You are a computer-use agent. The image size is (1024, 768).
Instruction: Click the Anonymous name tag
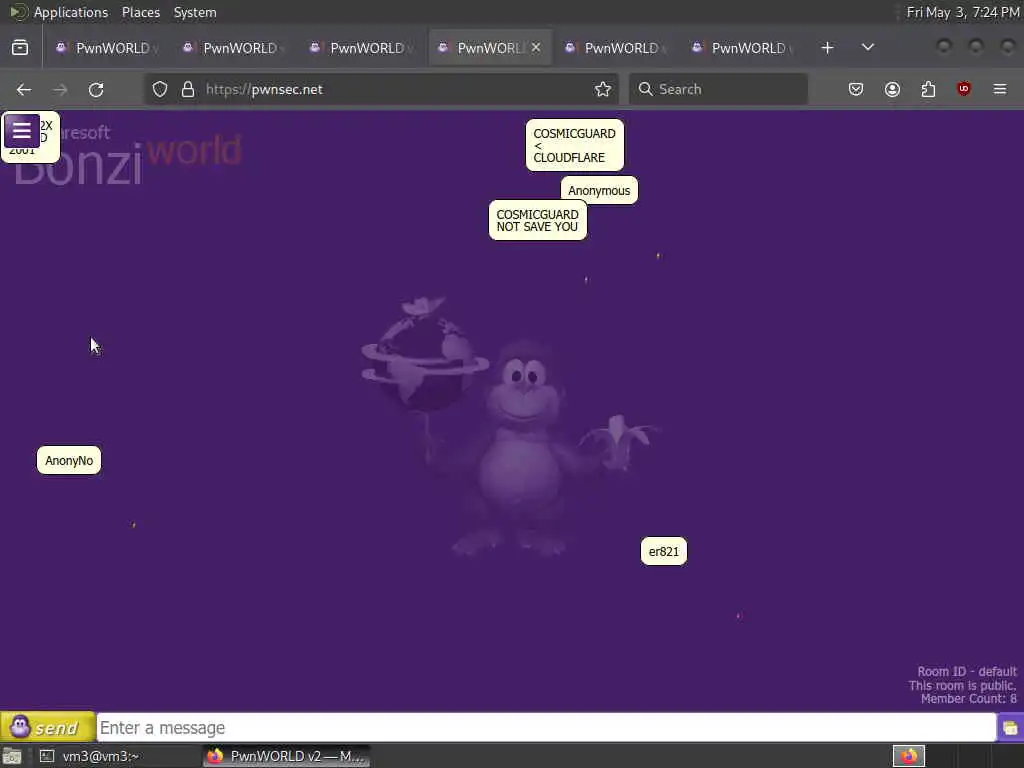(600, 191)
